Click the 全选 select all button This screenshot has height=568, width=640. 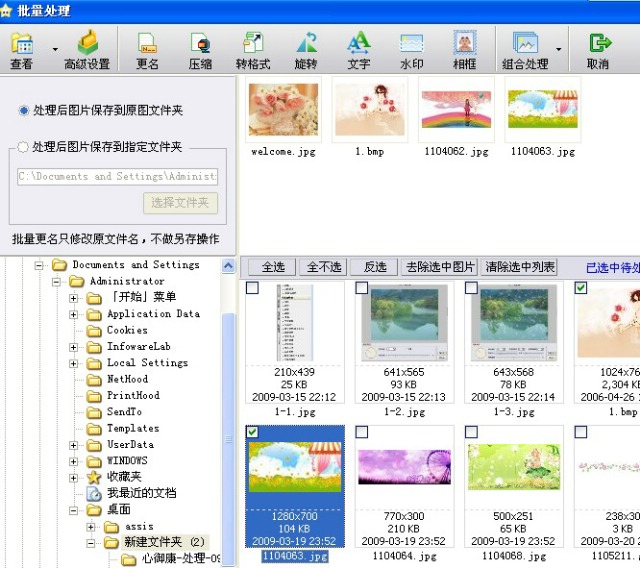(273, 267)
